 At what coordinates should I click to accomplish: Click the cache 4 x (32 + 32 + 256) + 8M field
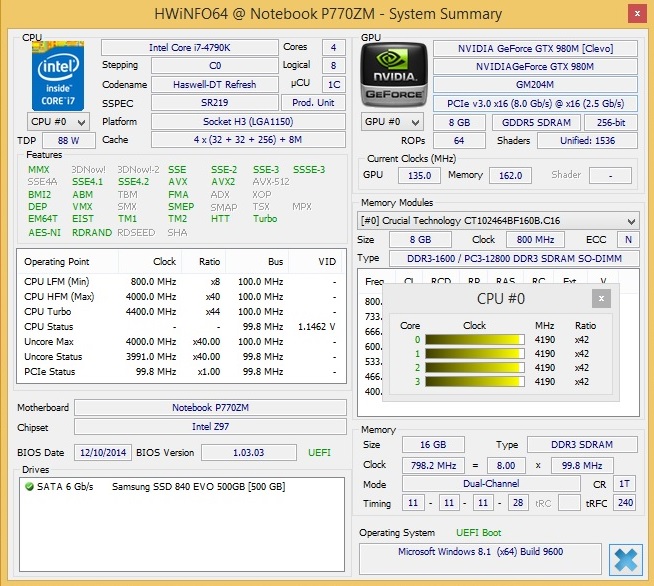[248, 140]
